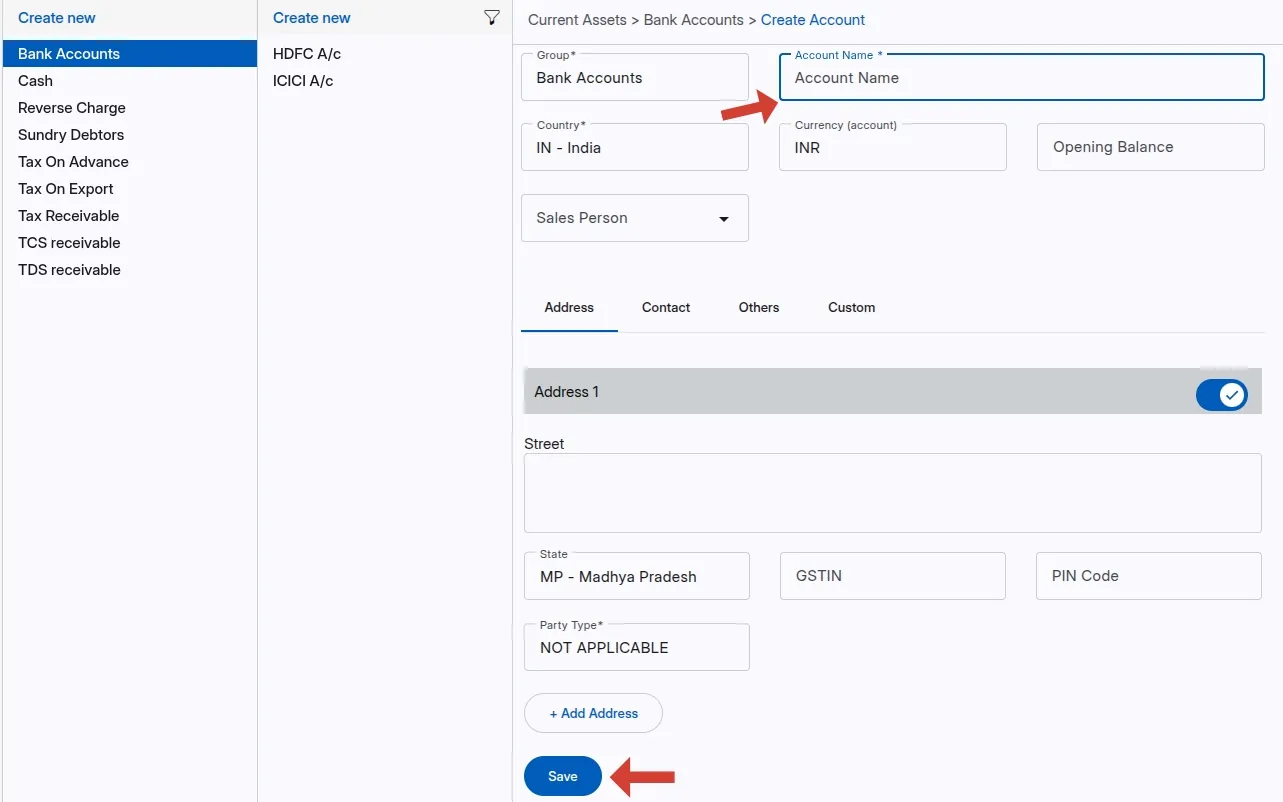Open Party Type field NOT APPLICABLE
Image resolution: width=1283 pixels, height=802 pixels.
coord(637,647)
